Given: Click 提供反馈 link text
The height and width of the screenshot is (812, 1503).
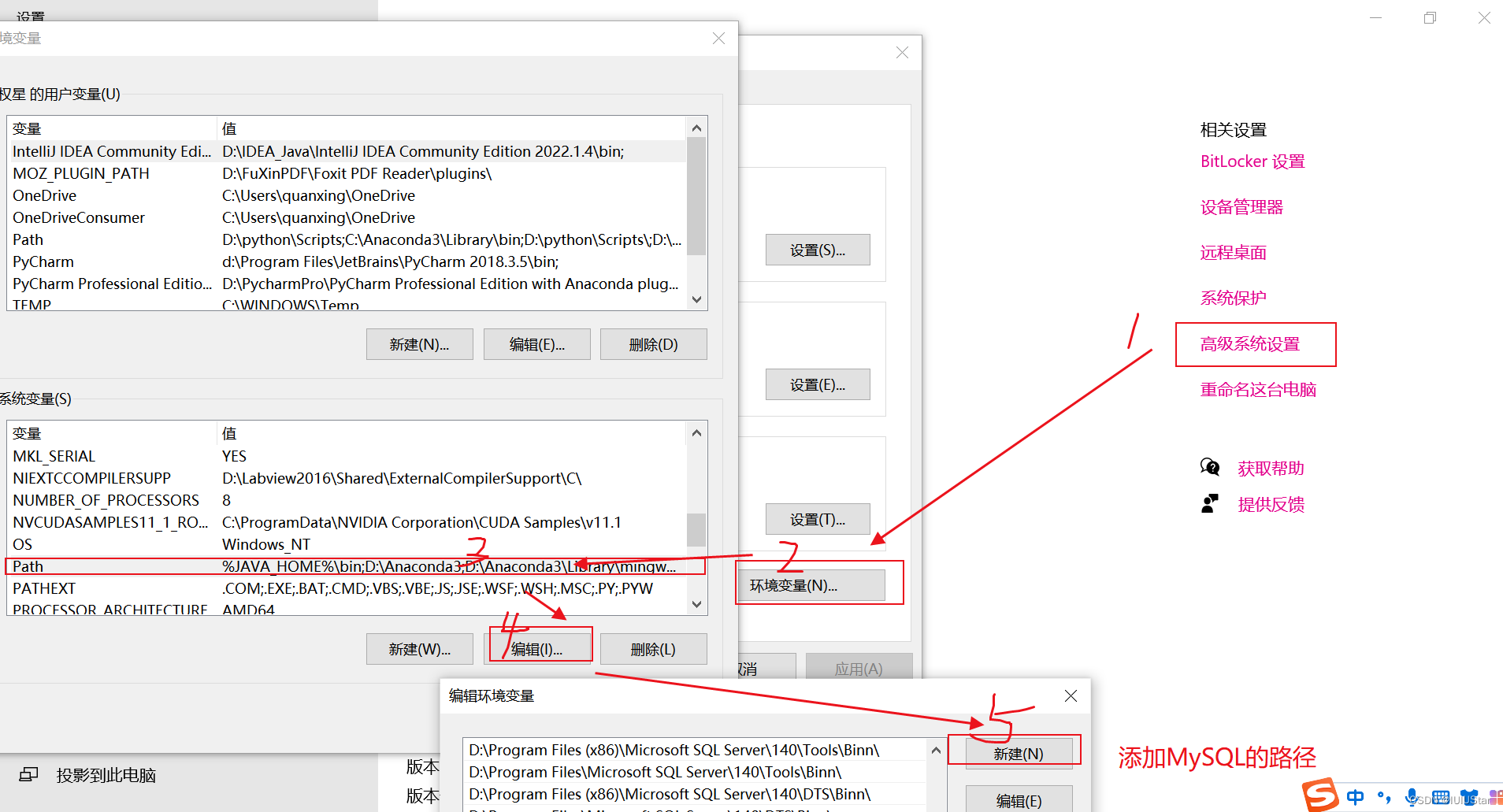Looking at the screenshot, I should click(x=1271, y=505).
